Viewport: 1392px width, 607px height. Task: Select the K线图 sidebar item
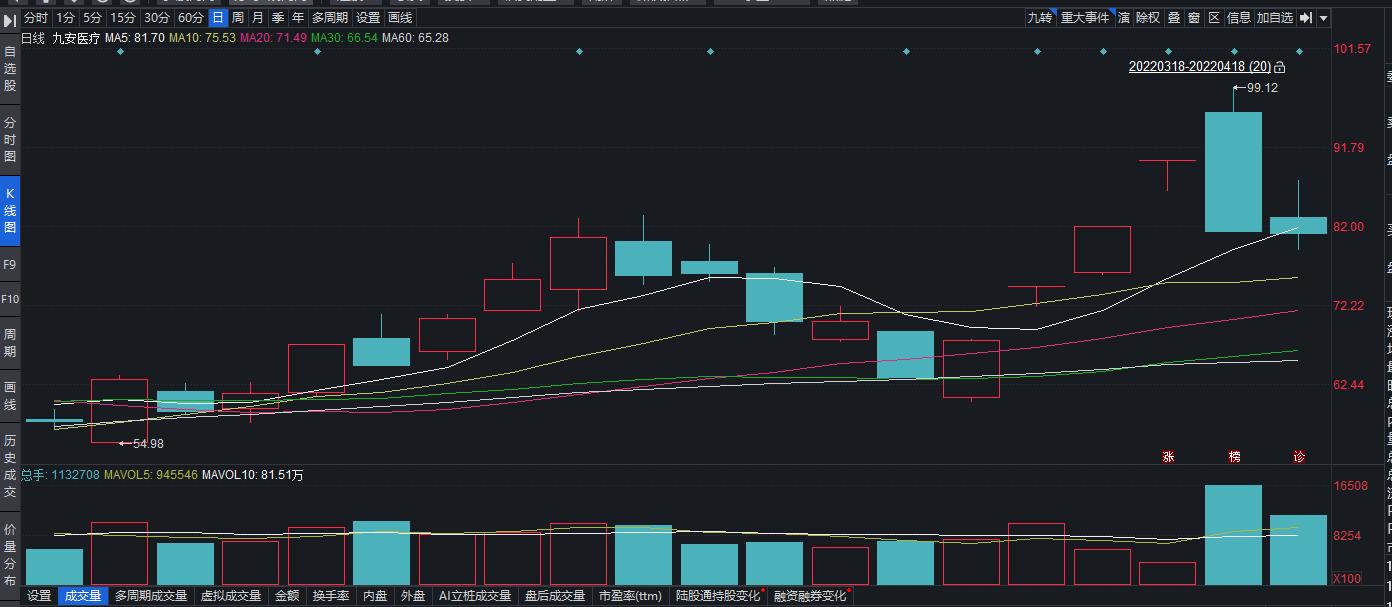(10, 211)
